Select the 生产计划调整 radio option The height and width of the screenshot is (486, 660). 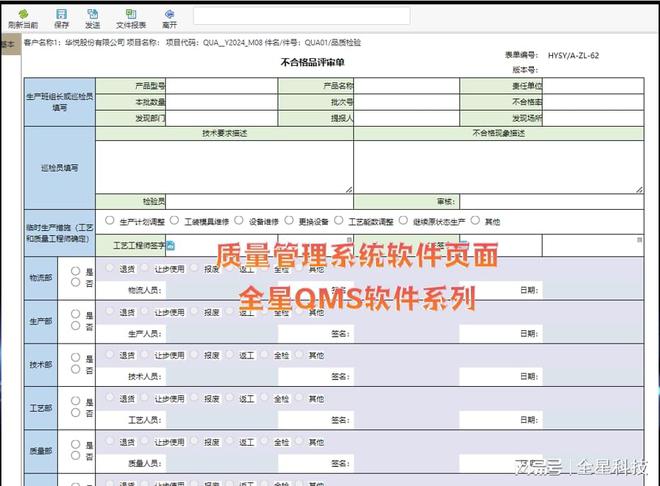tap(110, 220)
